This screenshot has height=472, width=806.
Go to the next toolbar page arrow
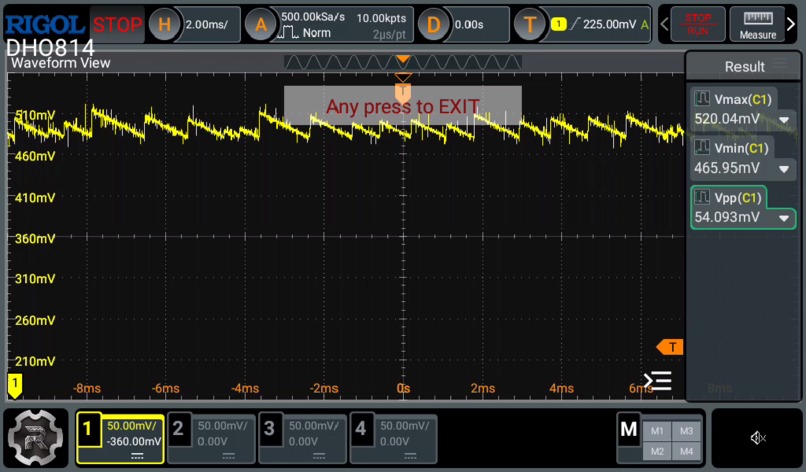792,24
